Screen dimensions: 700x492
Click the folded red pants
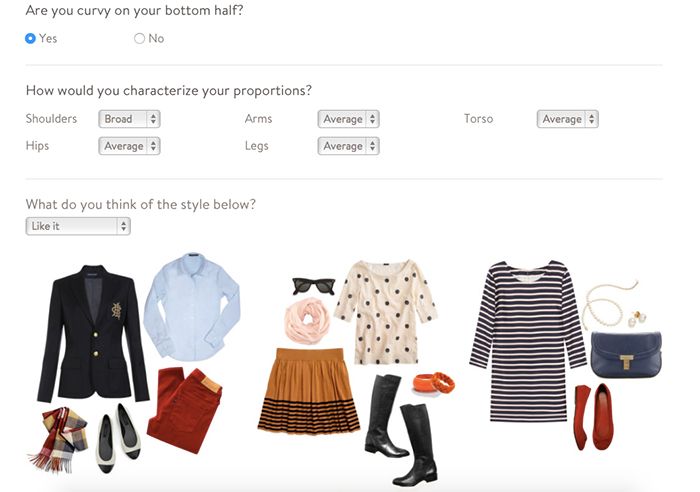click(185, 410)
